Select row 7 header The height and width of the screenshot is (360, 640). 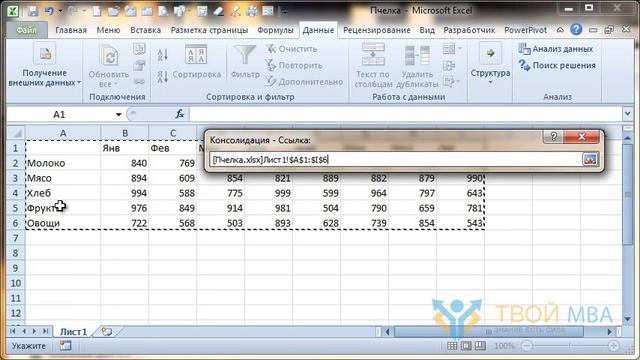[x=16, y=238]
